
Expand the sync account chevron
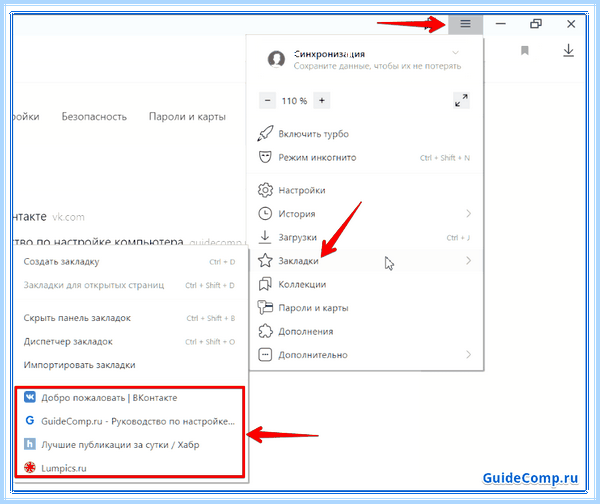[455, 52]
